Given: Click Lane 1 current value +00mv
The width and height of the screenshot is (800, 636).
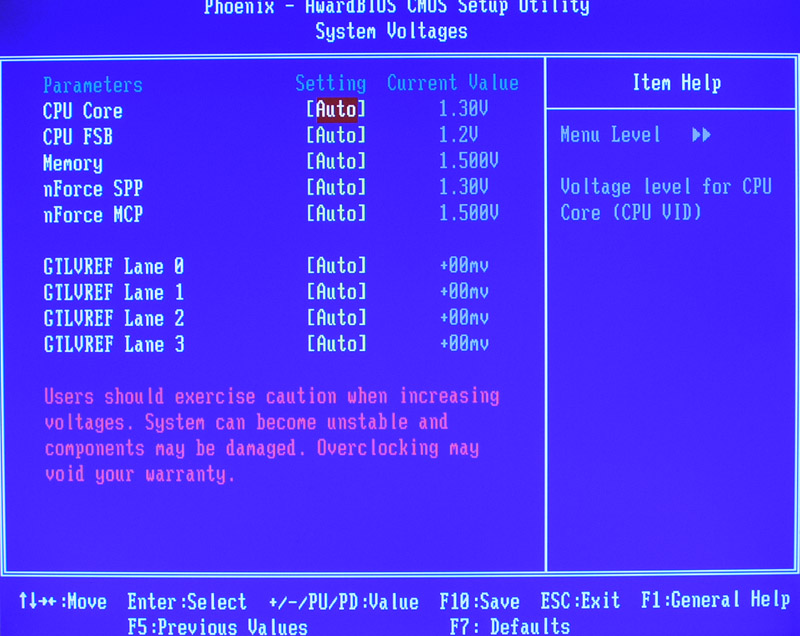Looking at the screenshot, I should (x=464, y=292).
